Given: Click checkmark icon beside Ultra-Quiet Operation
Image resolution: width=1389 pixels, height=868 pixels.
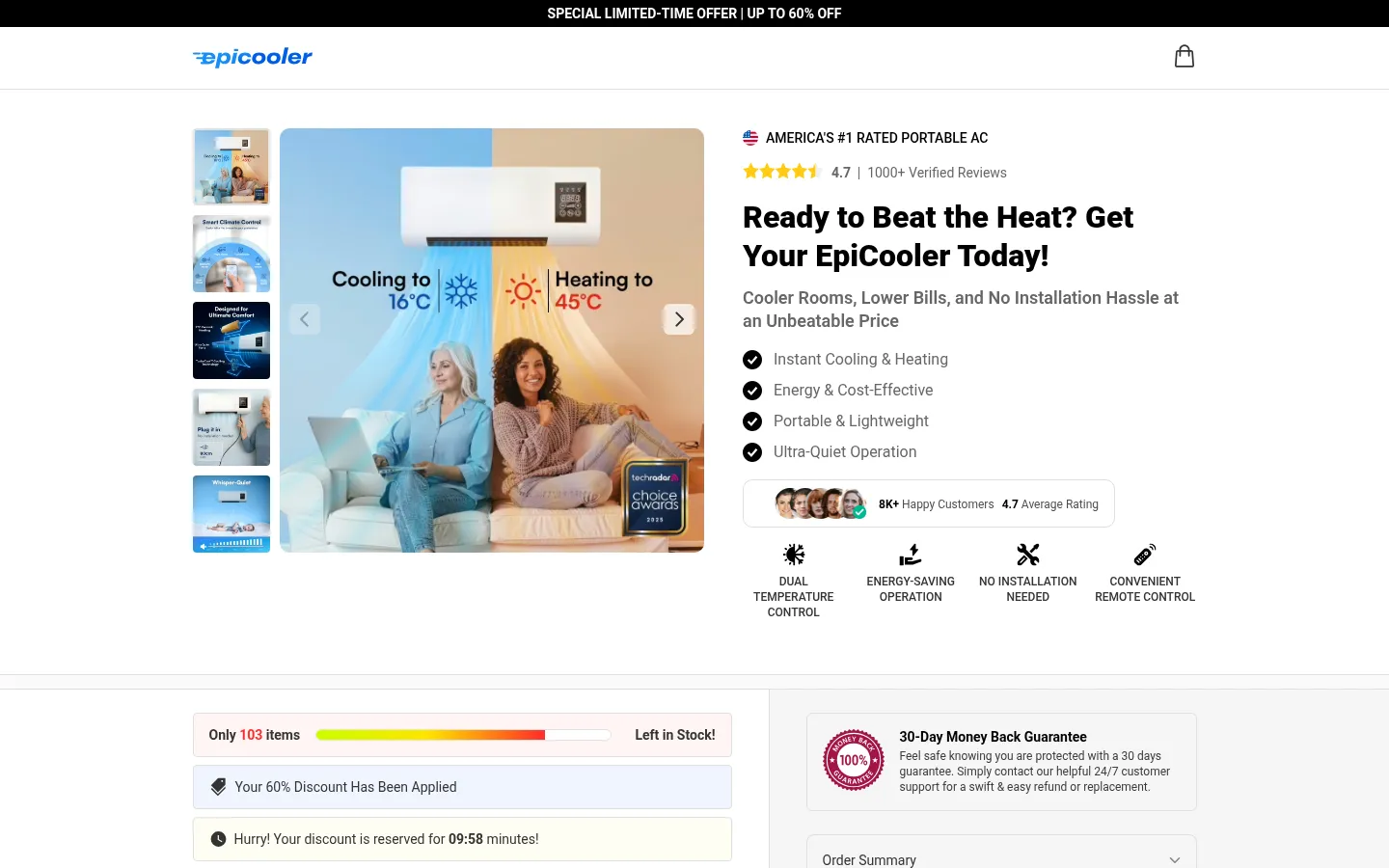Looking at the screenshot, I should 752,452.
